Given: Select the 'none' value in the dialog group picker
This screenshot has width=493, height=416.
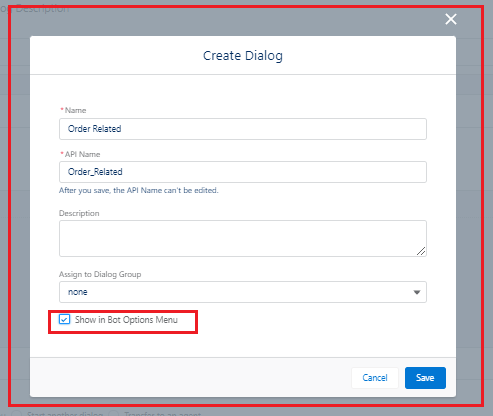Looking at the screenshot, I should 78,292.
